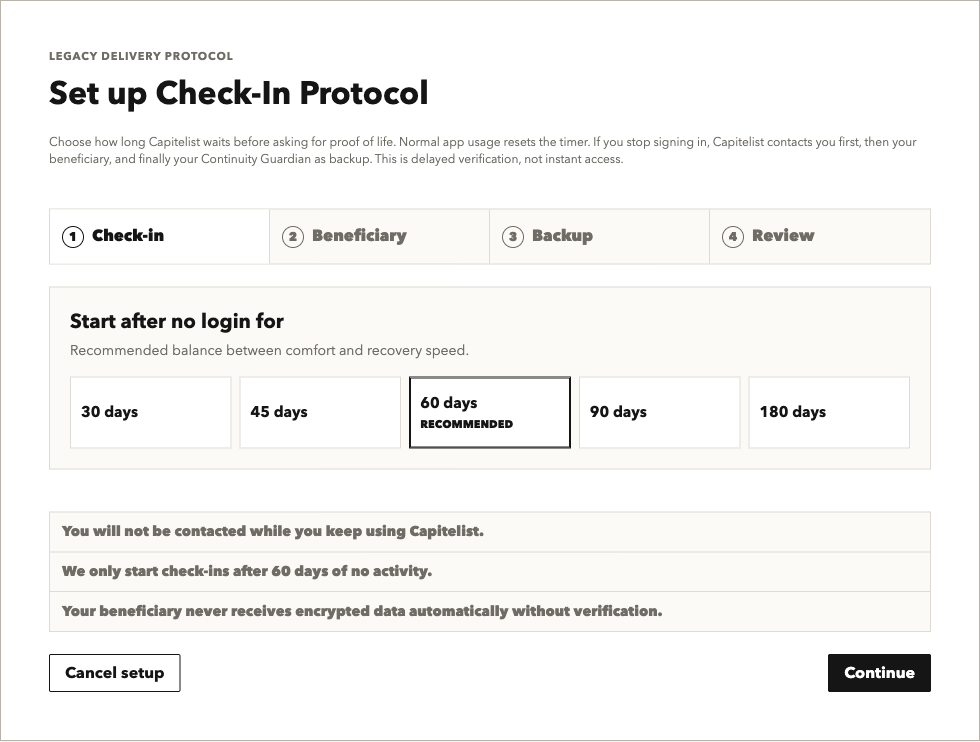This screenshot has width=980, height=742.
Task: Click the Continue button
Action: (879, 673)
